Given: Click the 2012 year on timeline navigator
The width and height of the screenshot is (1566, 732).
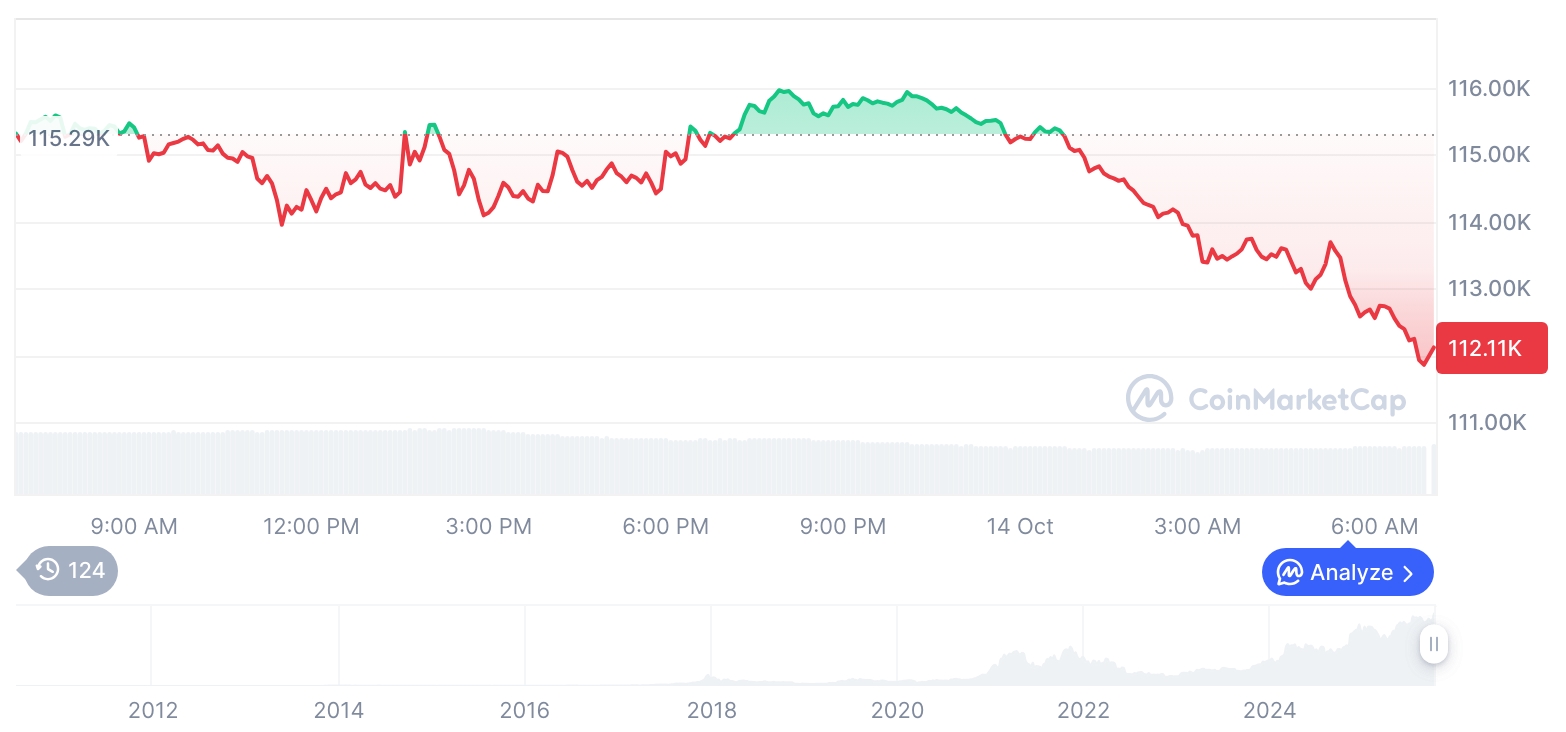Looking at the screenshot, I should (153, 711).
